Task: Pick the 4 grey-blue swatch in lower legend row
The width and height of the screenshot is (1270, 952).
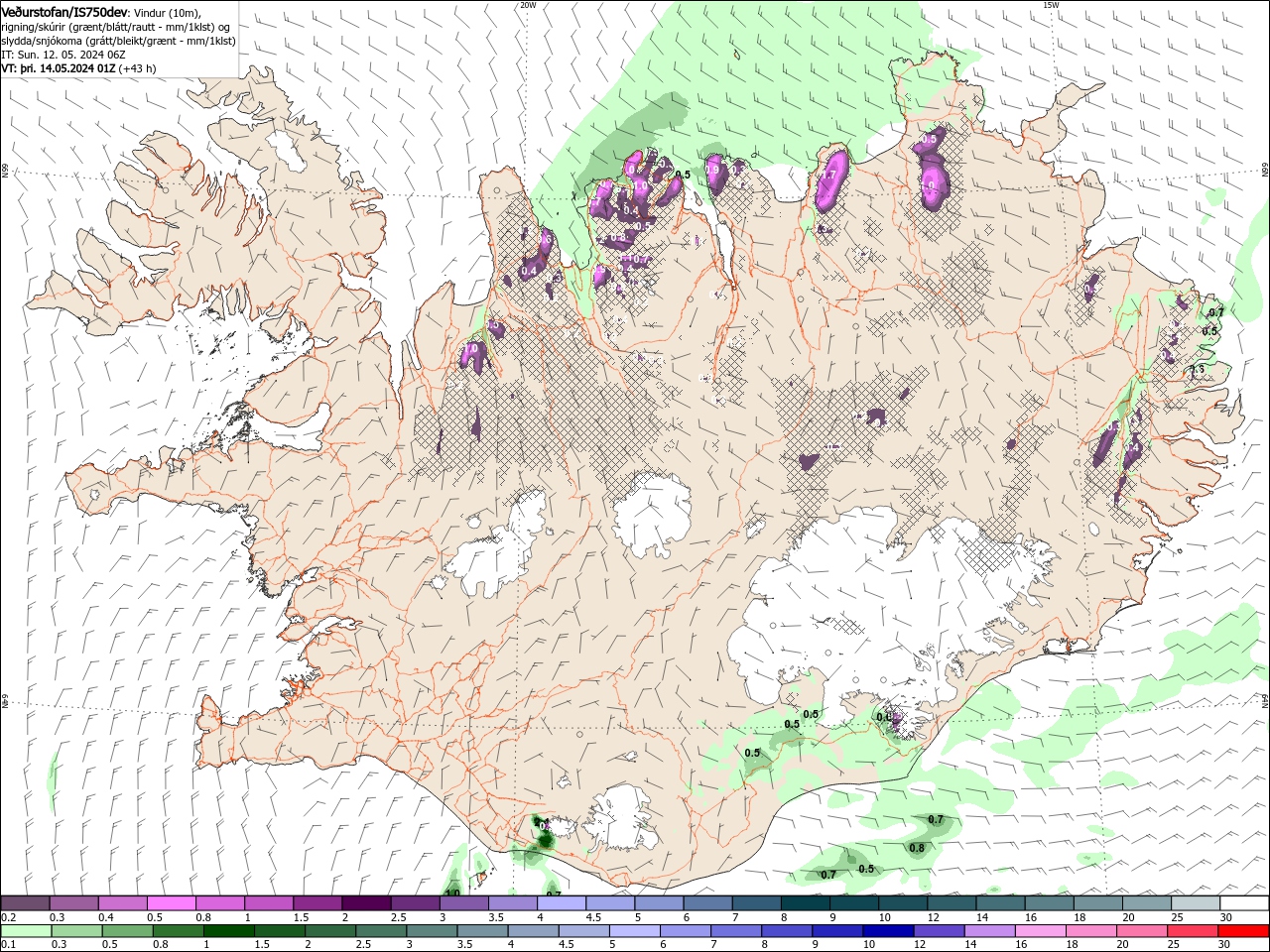Action: pyautogui.click(x=533, y=931)
